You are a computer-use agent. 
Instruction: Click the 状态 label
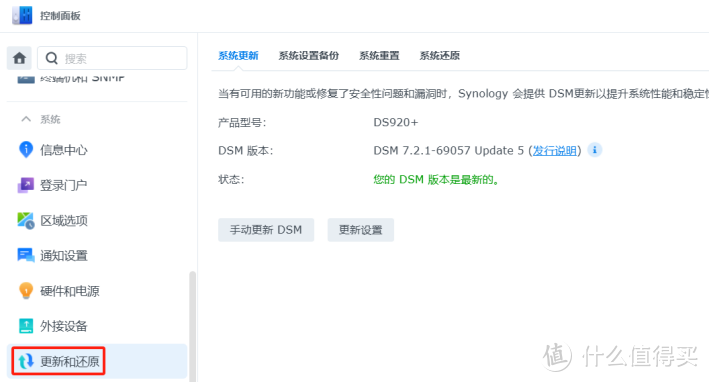click(231, 179)
